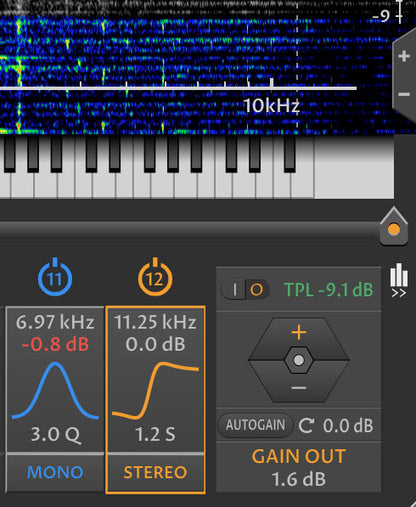Click the hexagon center gain knob
This screenshot has width=416, height=507.
299,360
